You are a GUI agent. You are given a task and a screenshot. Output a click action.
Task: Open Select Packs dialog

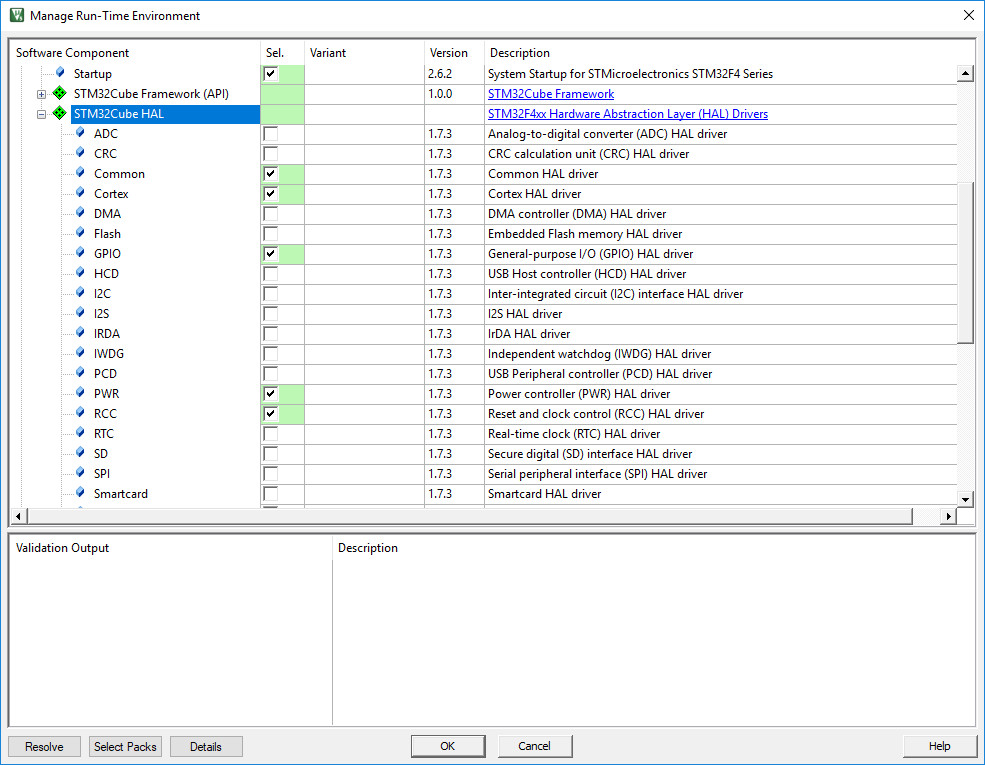pos(125,746)
